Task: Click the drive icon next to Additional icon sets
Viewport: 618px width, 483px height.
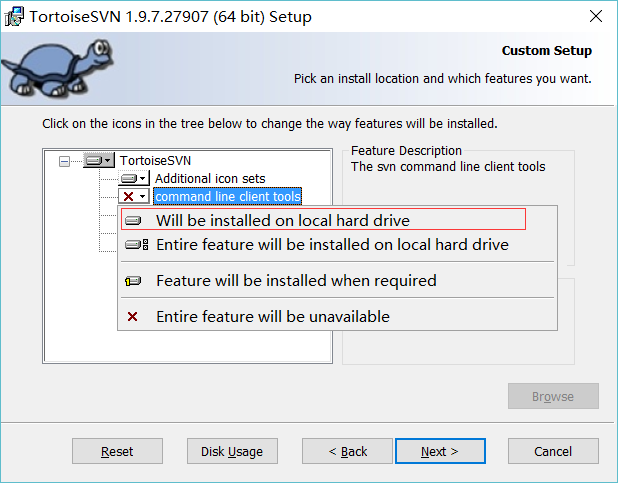Action: tap(128, 179)
